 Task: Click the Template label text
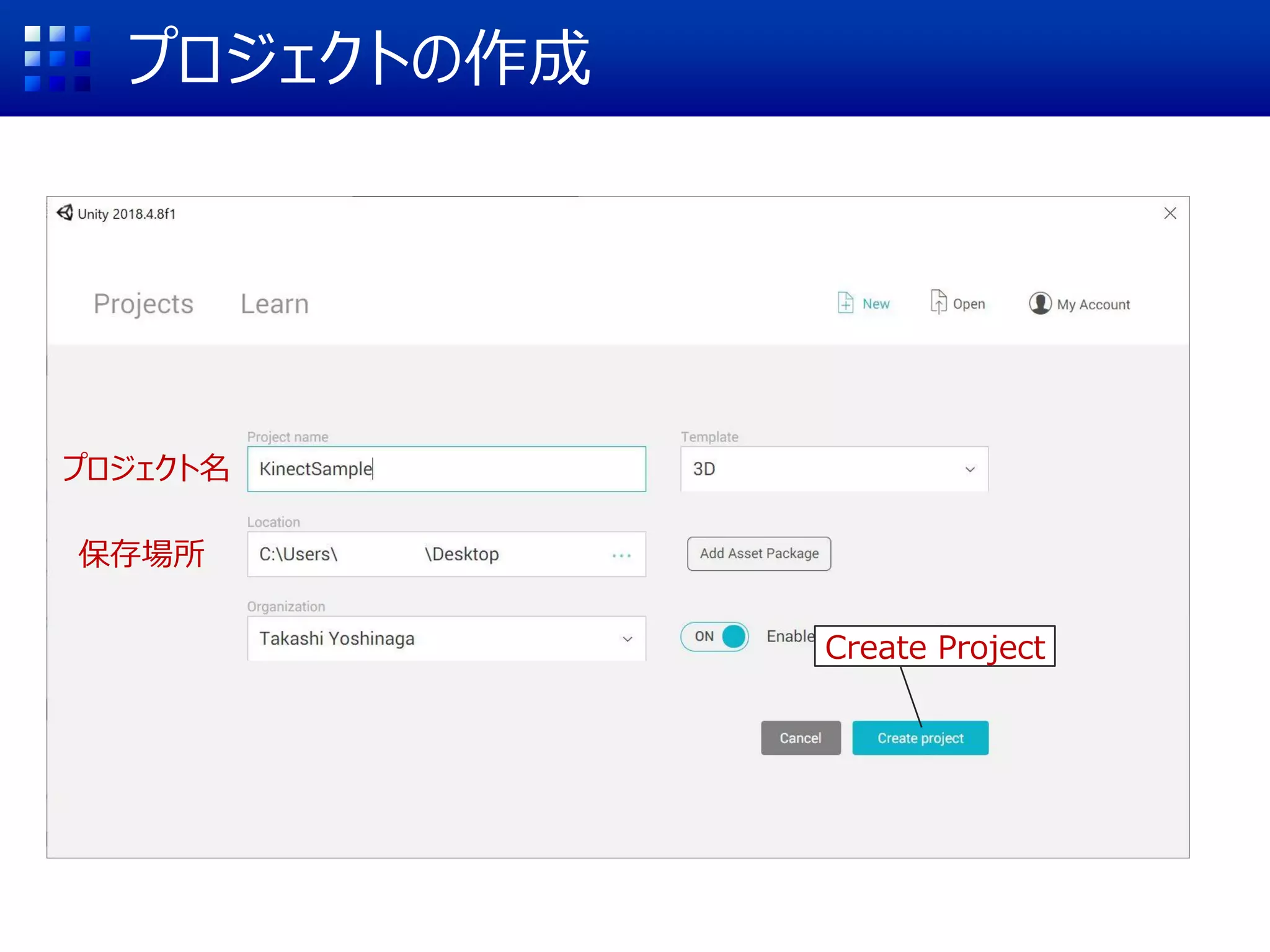(x=709, y=436)
